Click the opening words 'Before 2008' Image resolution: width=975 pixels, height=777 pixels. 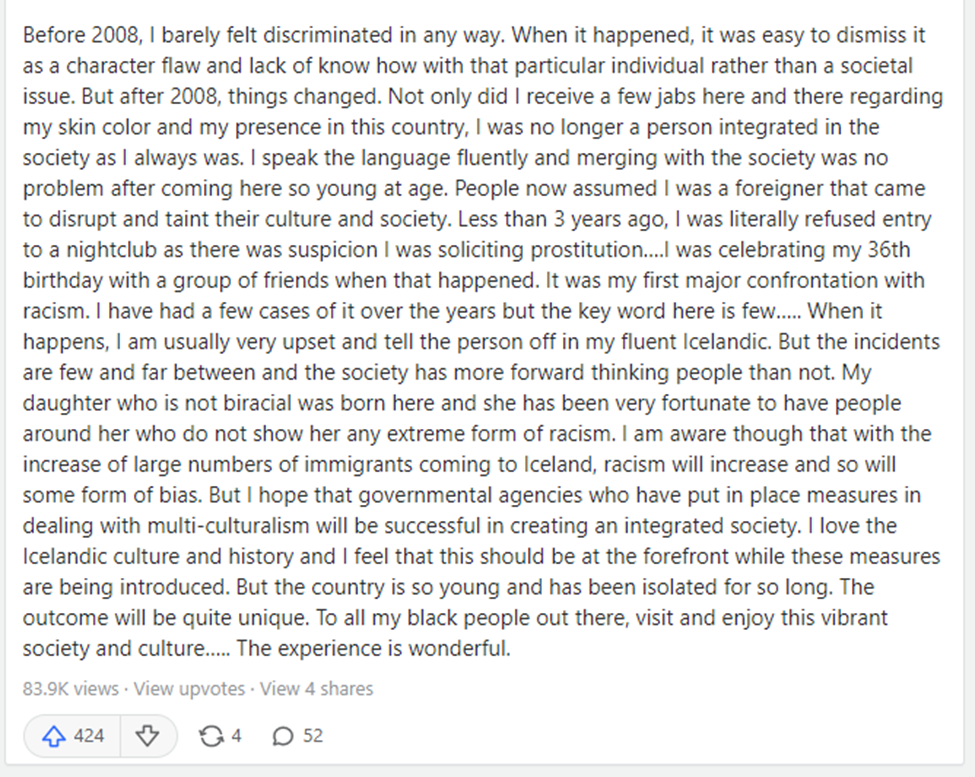coord(81,35)
